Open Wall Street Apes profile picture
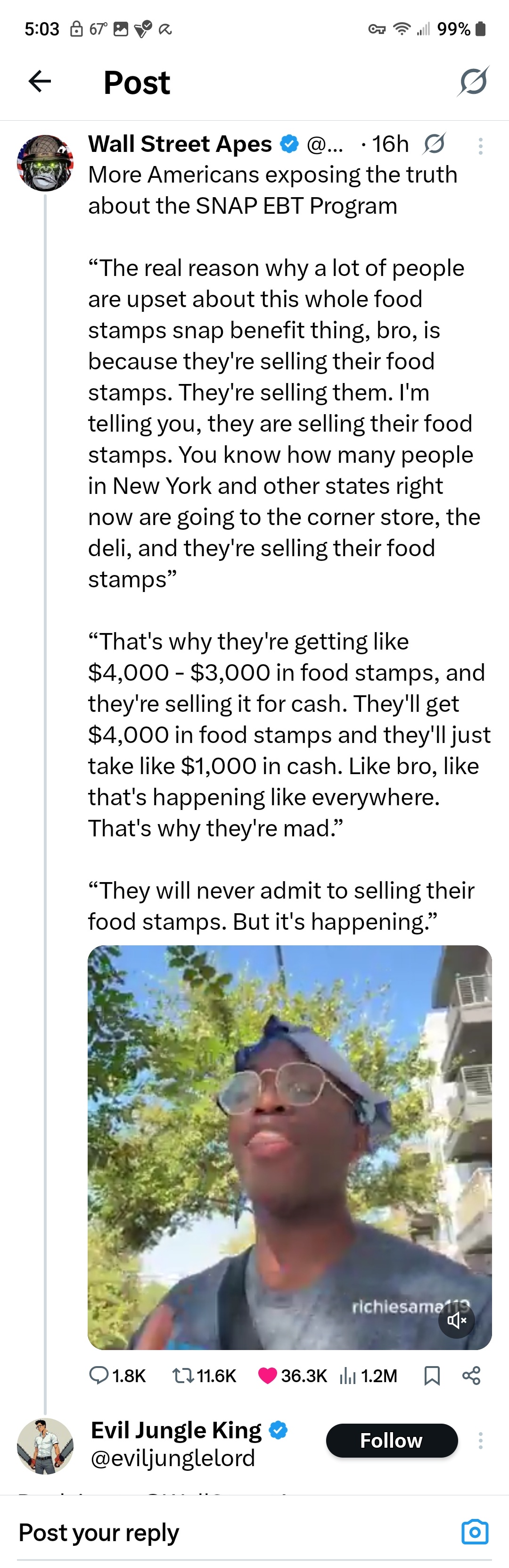The width and height of the screenshot is (509, 1568). [x=44, y=163]
